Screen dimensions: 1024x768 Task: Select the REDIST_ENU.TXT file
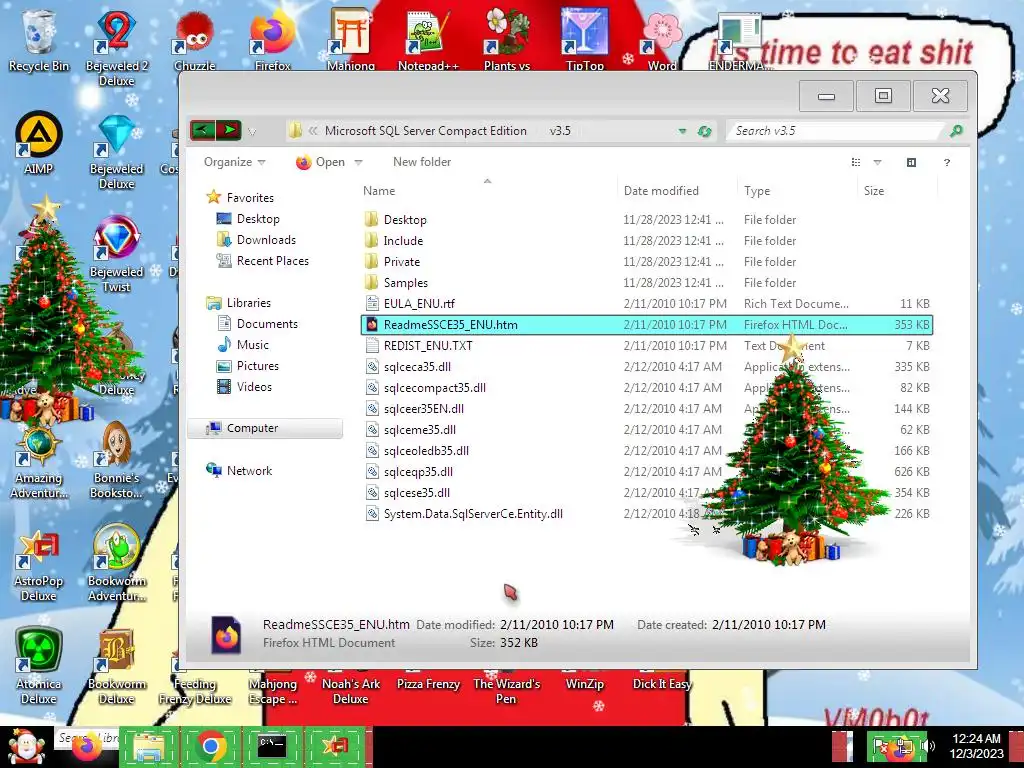pyautogui.click(x=428, y=345)
